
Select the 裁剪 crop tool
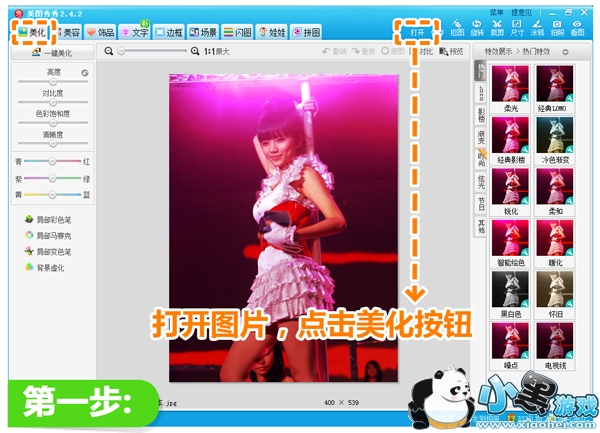point(497,28)
